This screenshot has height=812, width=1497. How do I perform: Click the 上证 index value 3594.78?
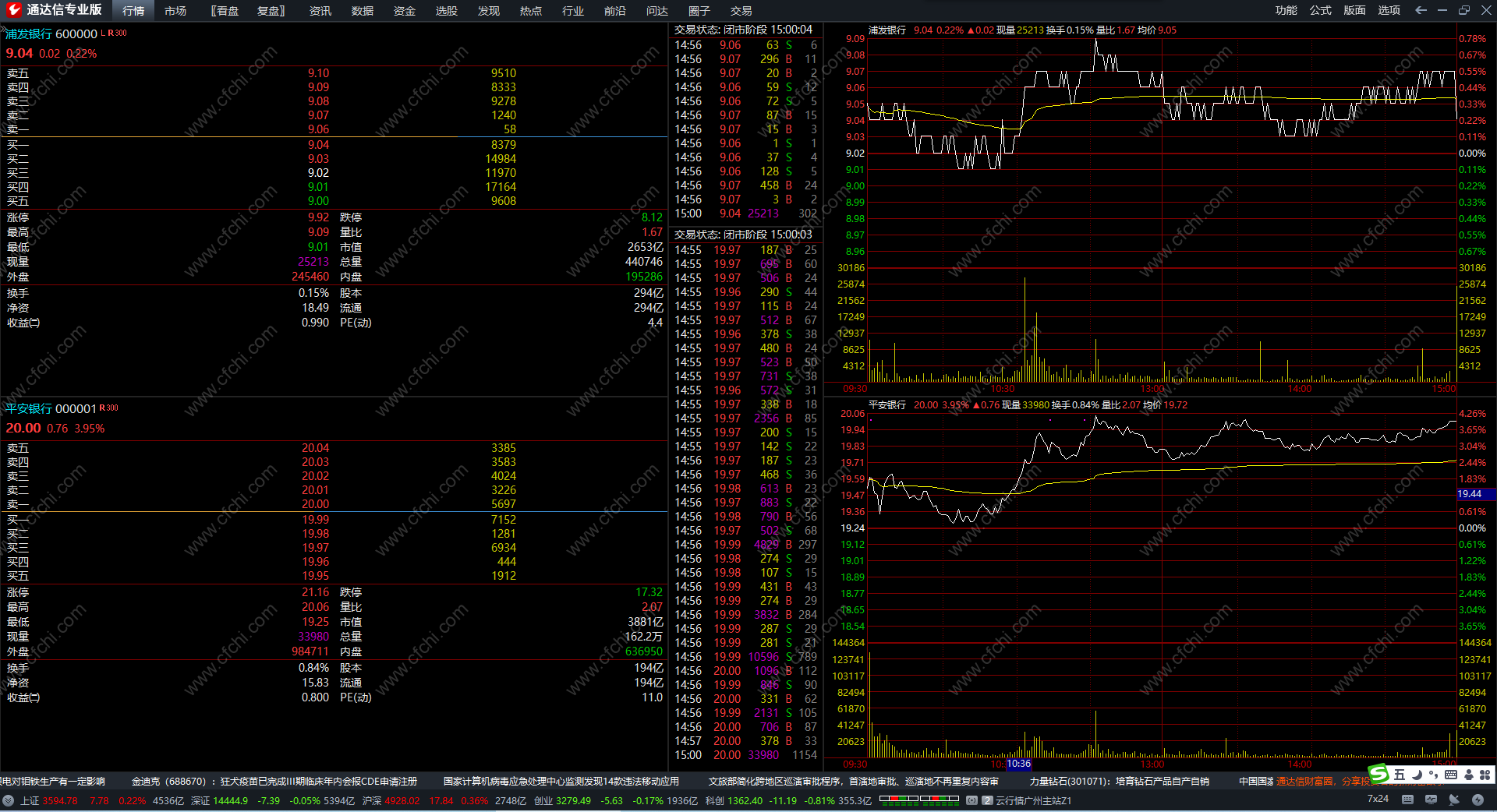[x=60, y=800]
